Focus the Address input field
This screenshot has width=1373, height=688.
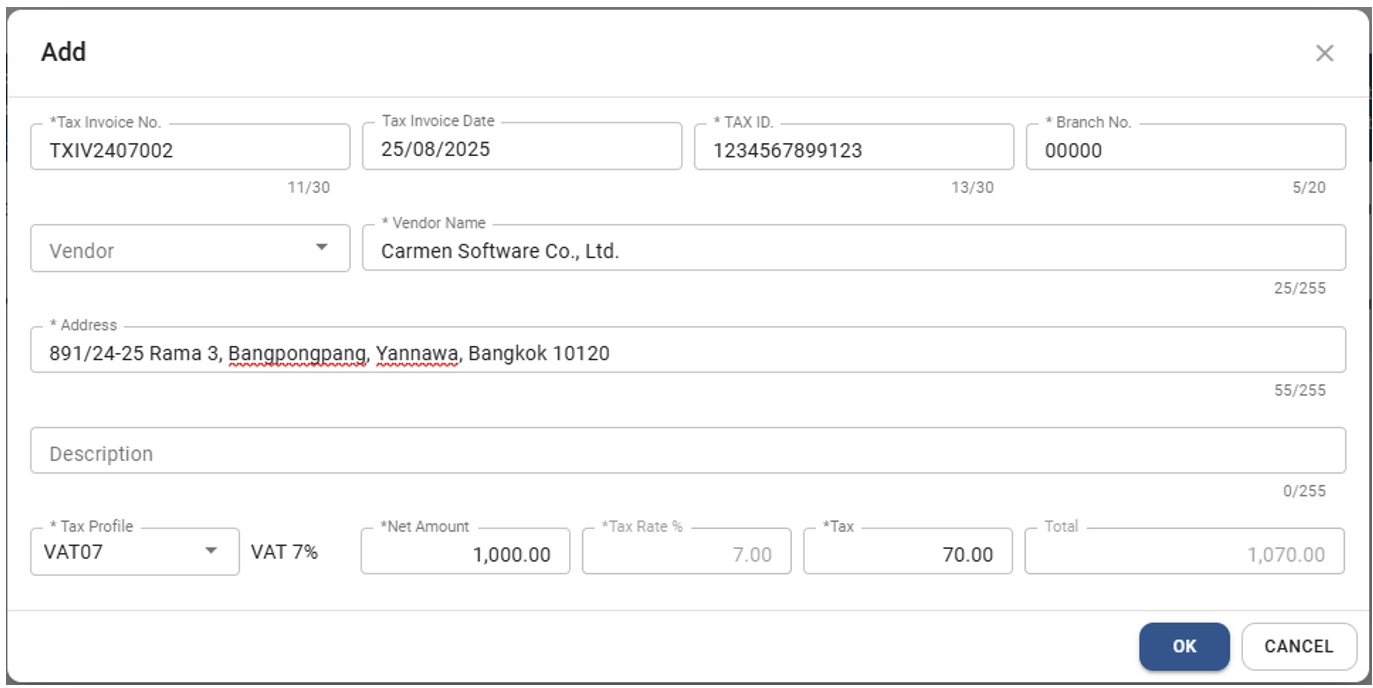coord(687,353)
